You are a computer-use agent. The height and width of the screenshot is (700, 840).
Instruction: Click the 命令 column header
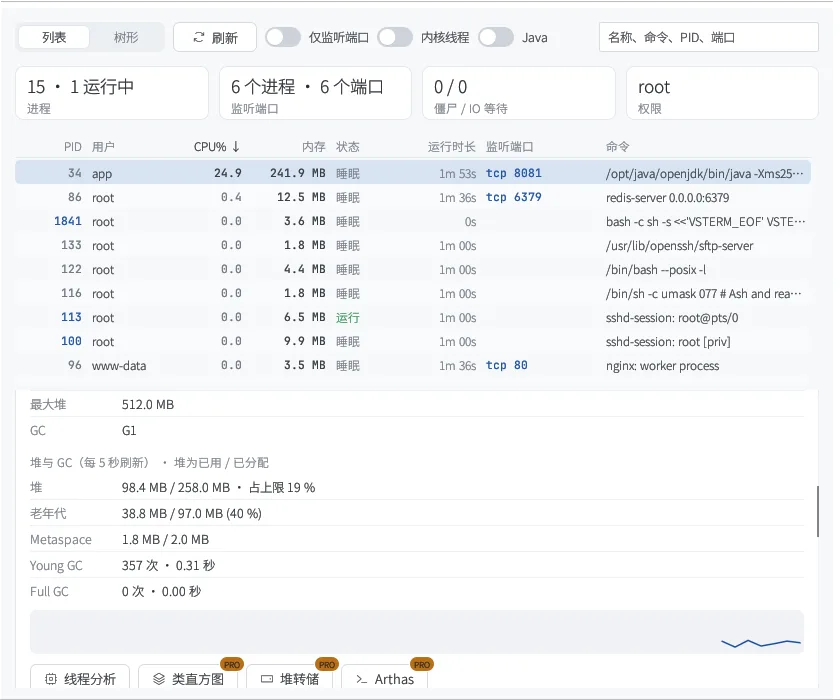(618, 147)
